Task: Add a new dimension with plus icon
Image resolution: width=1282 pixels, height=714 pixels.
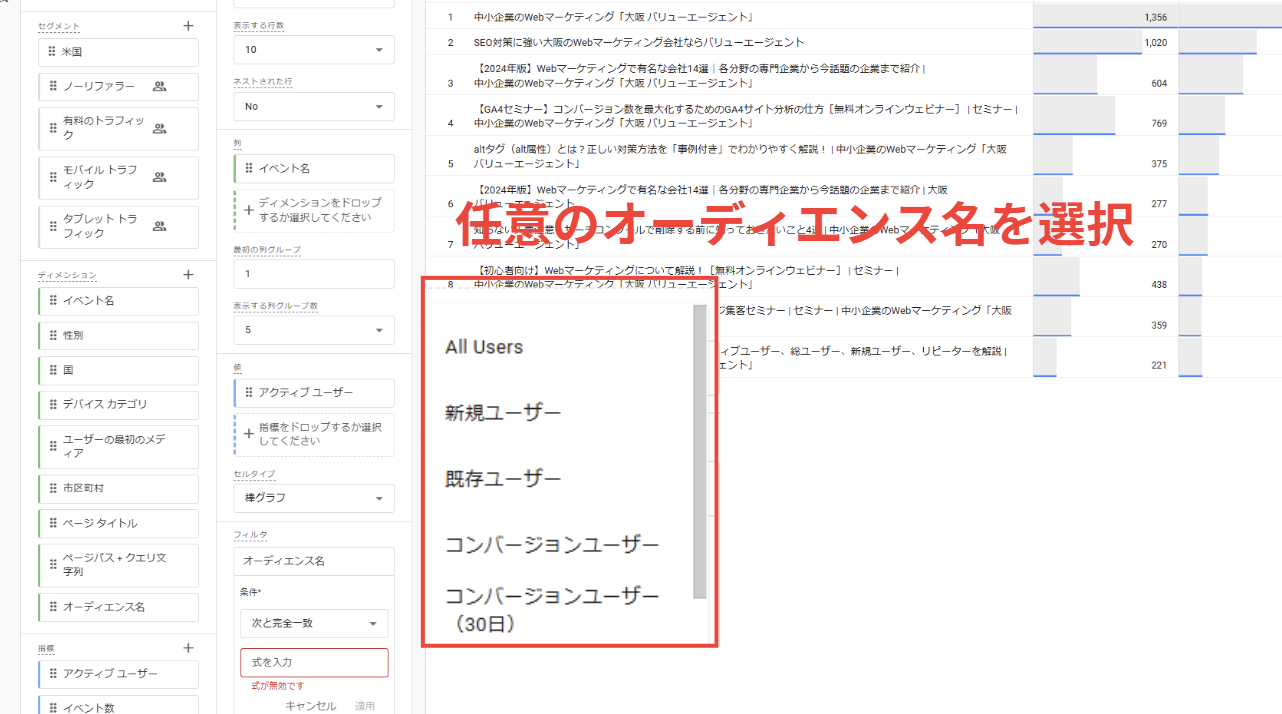Action: point(188,274)
